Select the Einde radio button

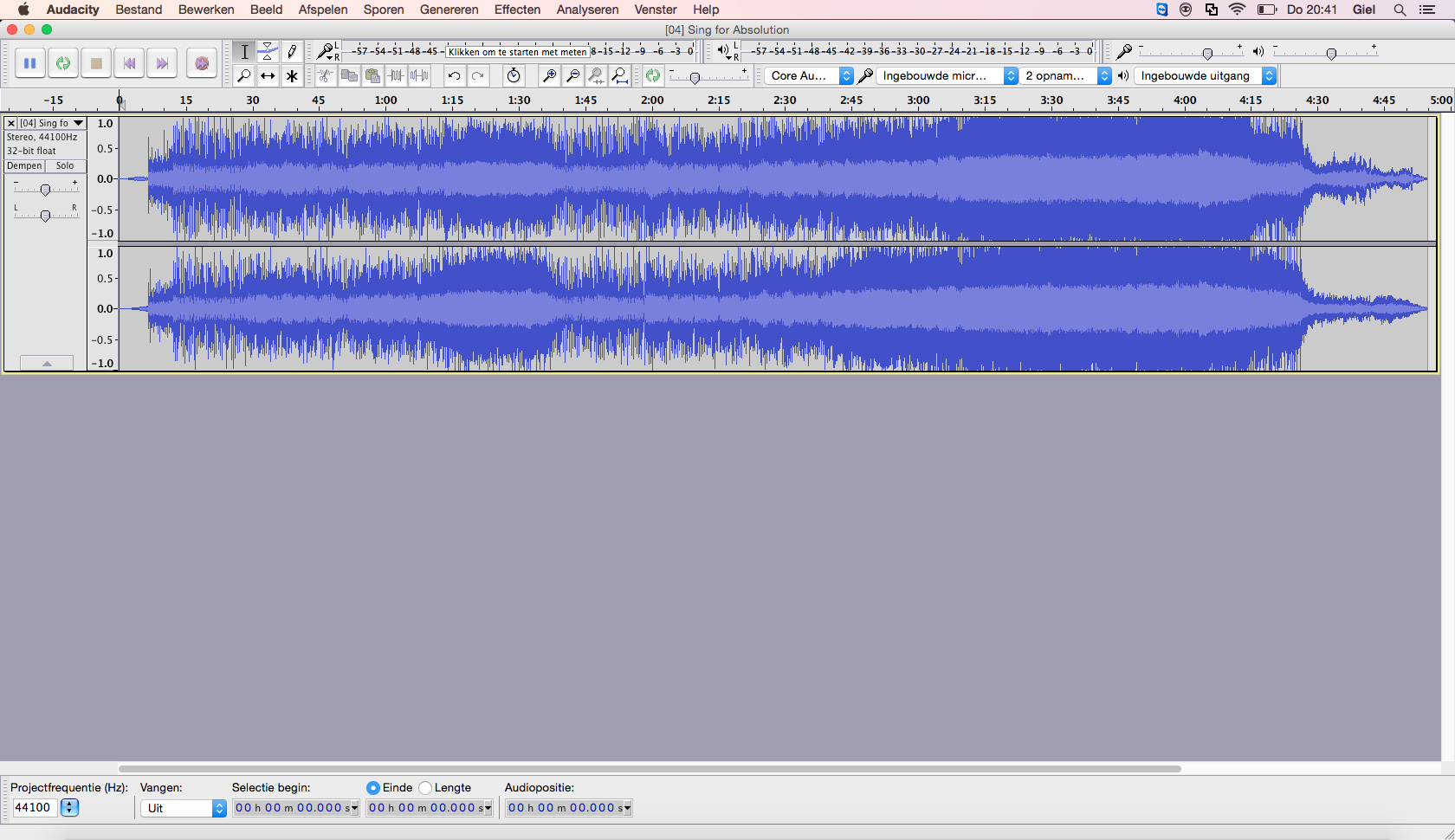point(373,788)
